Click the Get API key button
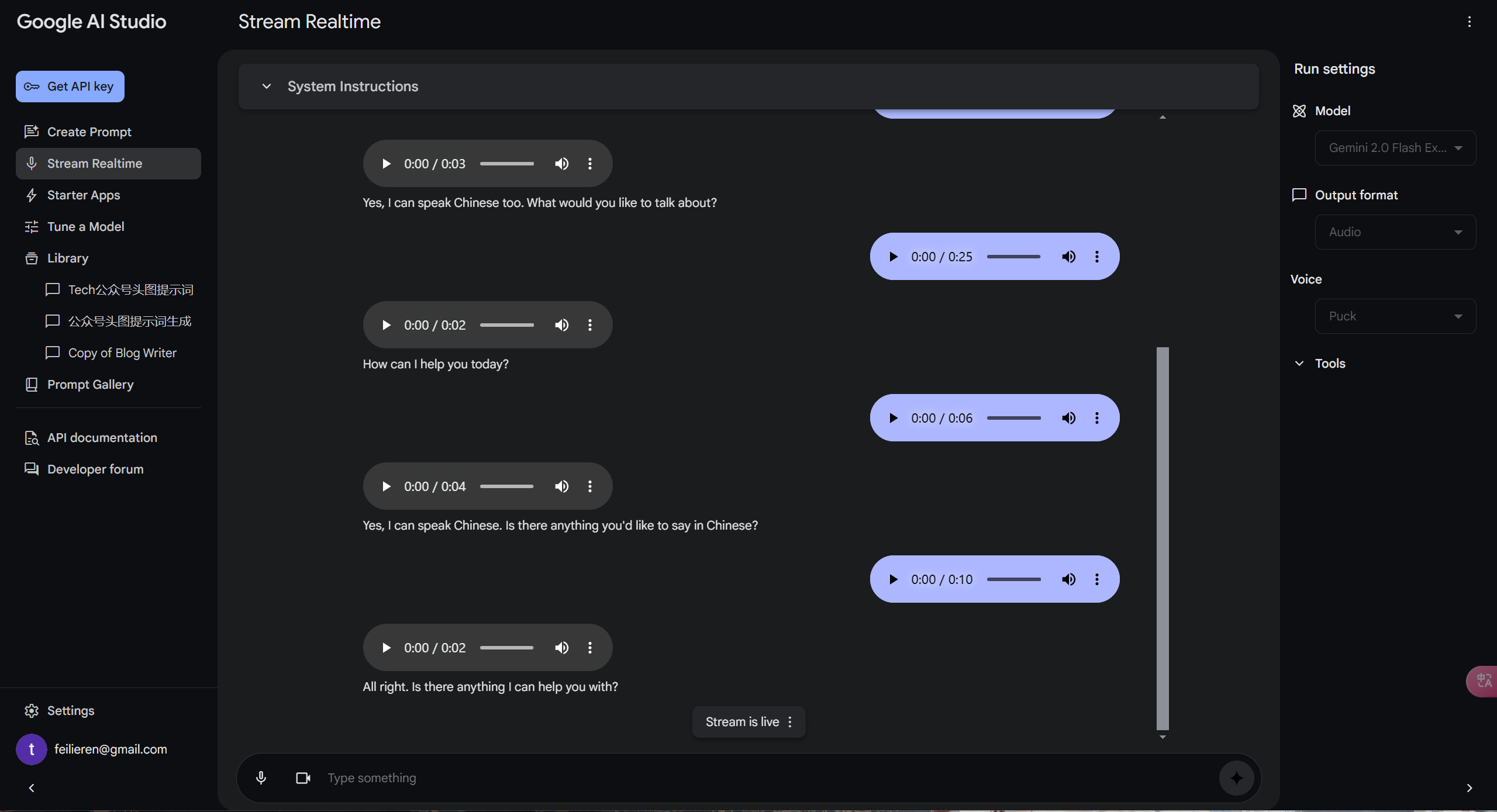1497x812 pixels. [x=70, y=87]
